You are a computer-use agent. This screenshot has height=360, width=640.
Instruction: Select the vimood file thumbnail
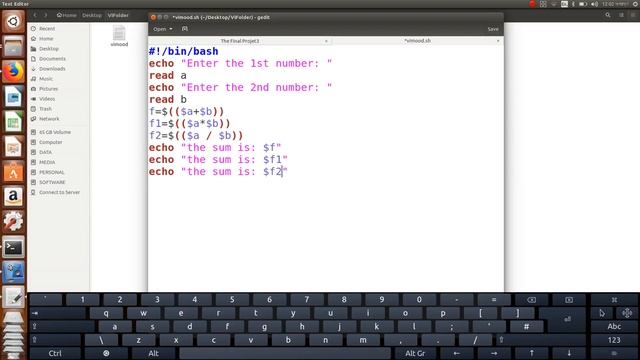coord(119,36)
